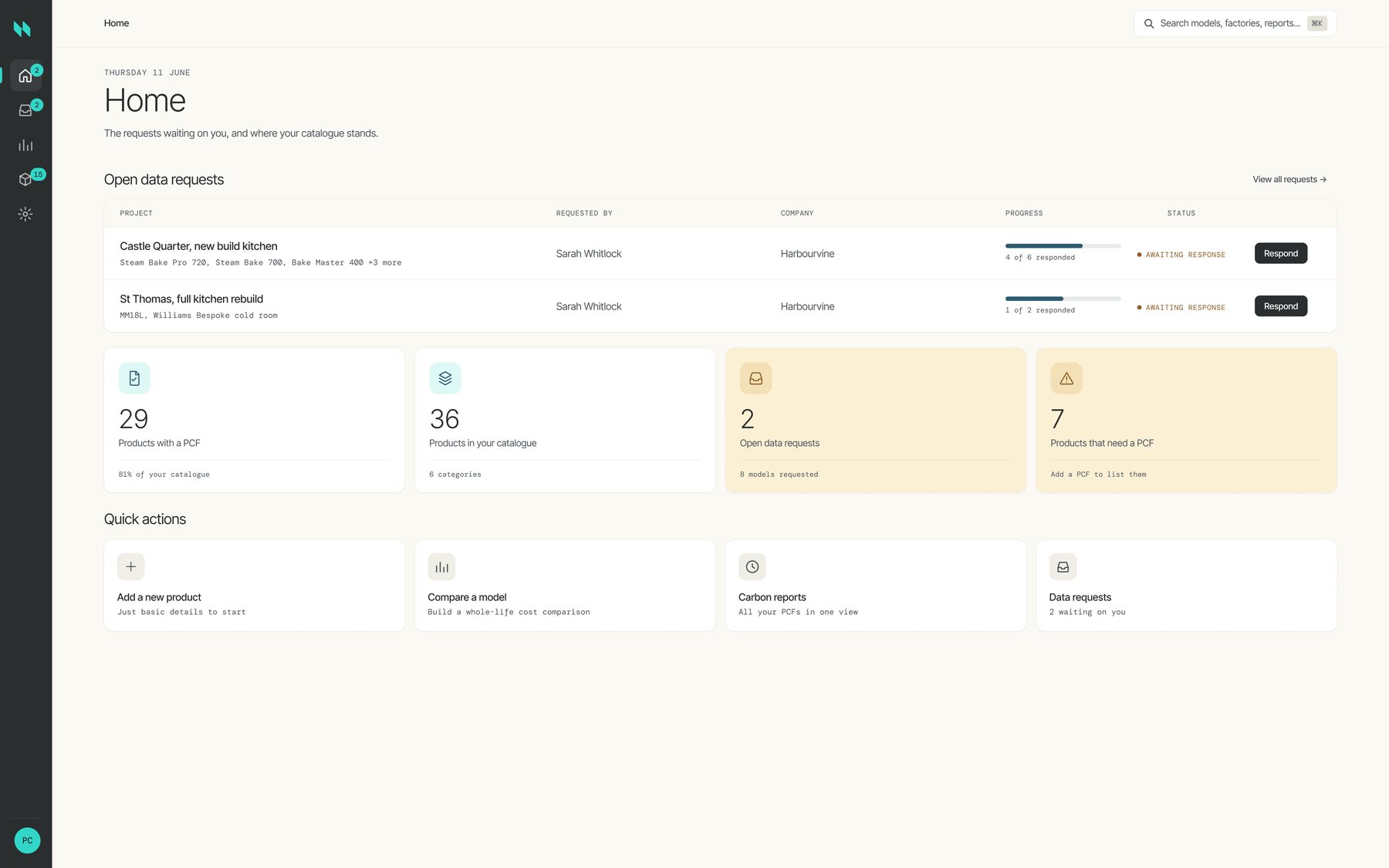The height and width of the screenshot is (868, 1389).
Task: Click the ⌘K shortcut badge
Action: [x=1316, y=23]
